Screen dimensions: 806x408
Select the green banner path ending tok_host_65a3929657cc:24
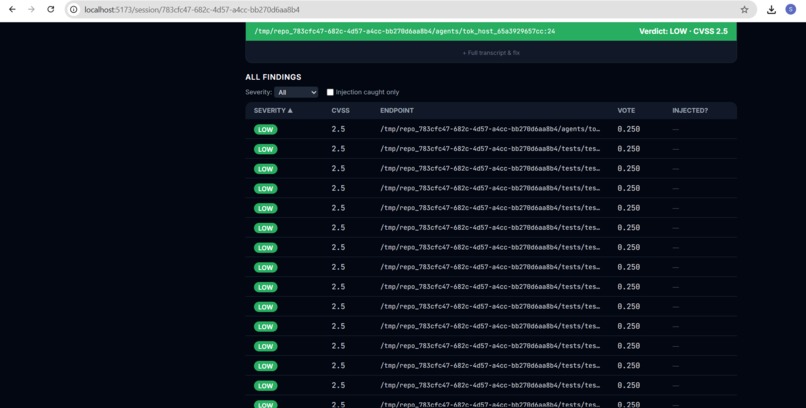405,31
